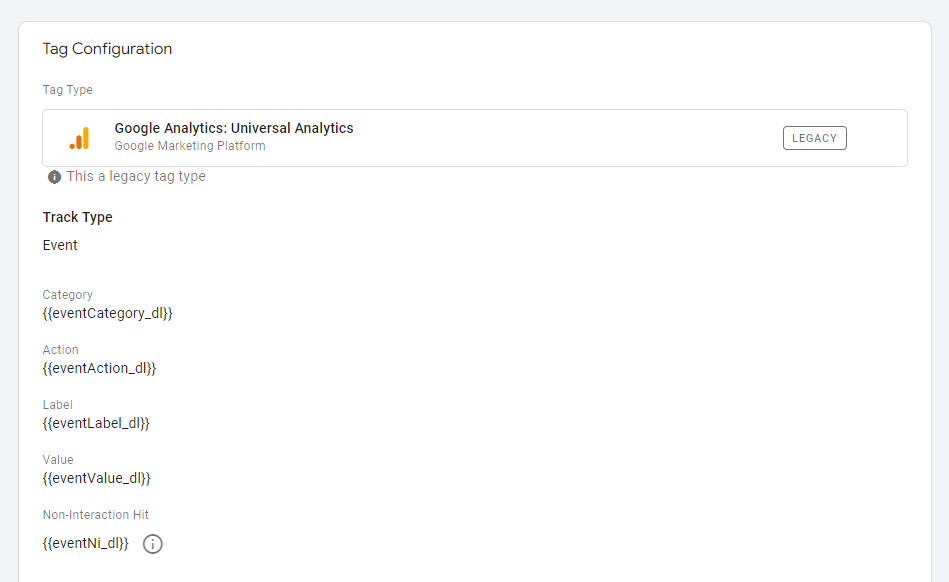The width and height of the screenshot is (949, 582).
Task: Click the info icon next to Non-Interaction Hit
Action: click(152, 544)
